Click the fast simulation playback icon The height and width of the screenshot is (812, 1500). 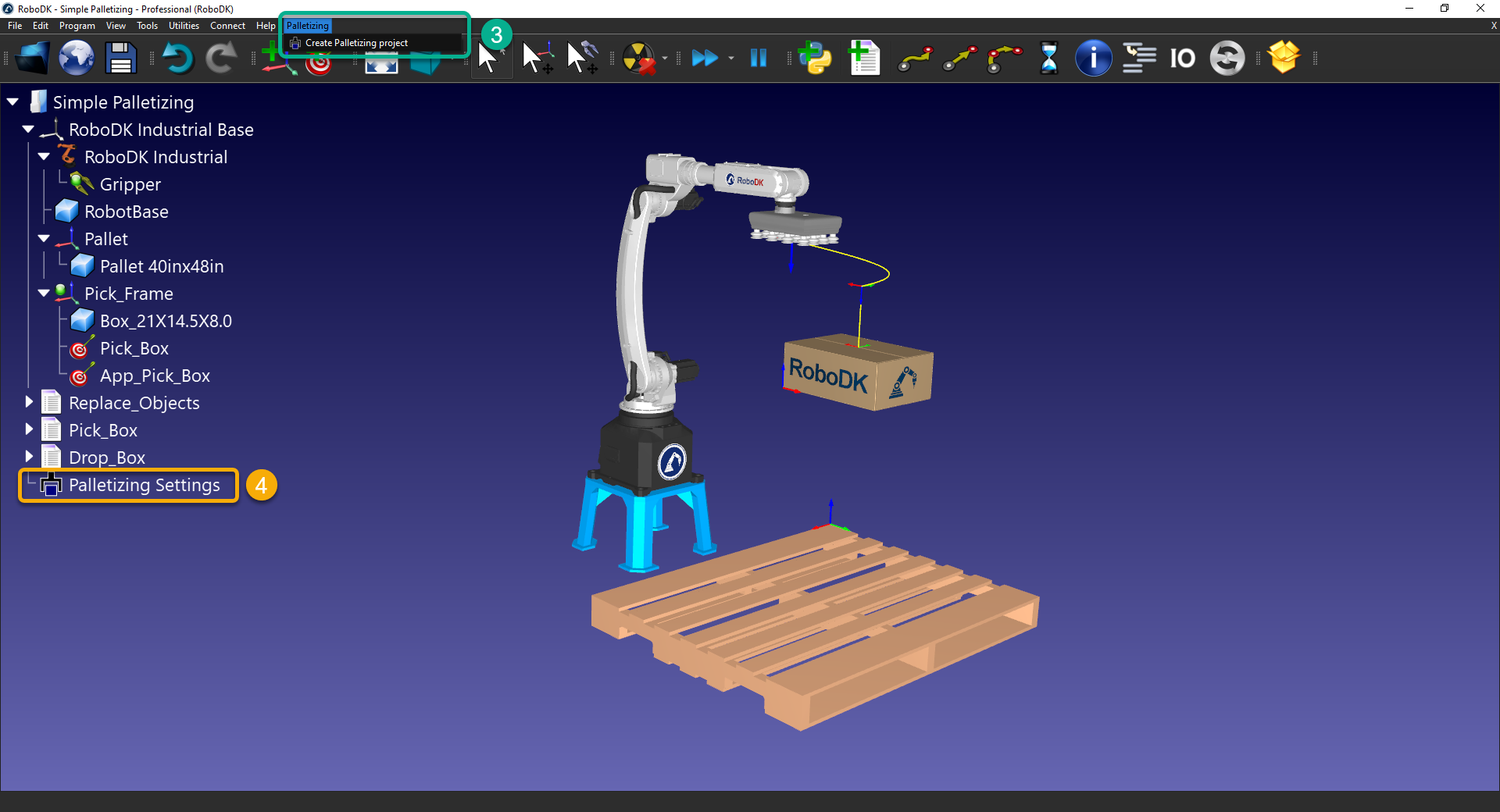coord(705,58)
